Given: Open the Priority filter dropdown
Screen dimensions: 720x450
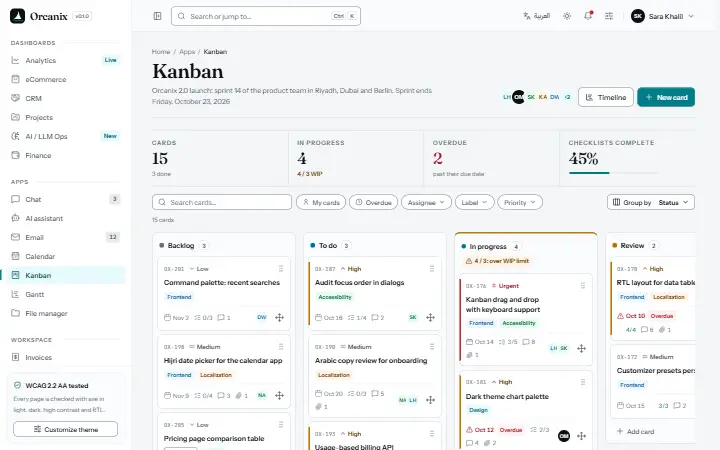Looking at the screenshot, I should pyautogui.click(x=520, y=202).
